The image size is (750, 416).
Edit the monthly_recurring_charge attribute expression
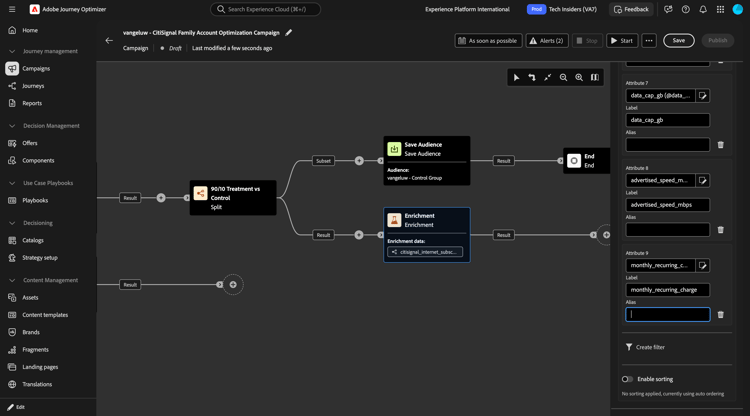tap(703, 265)
